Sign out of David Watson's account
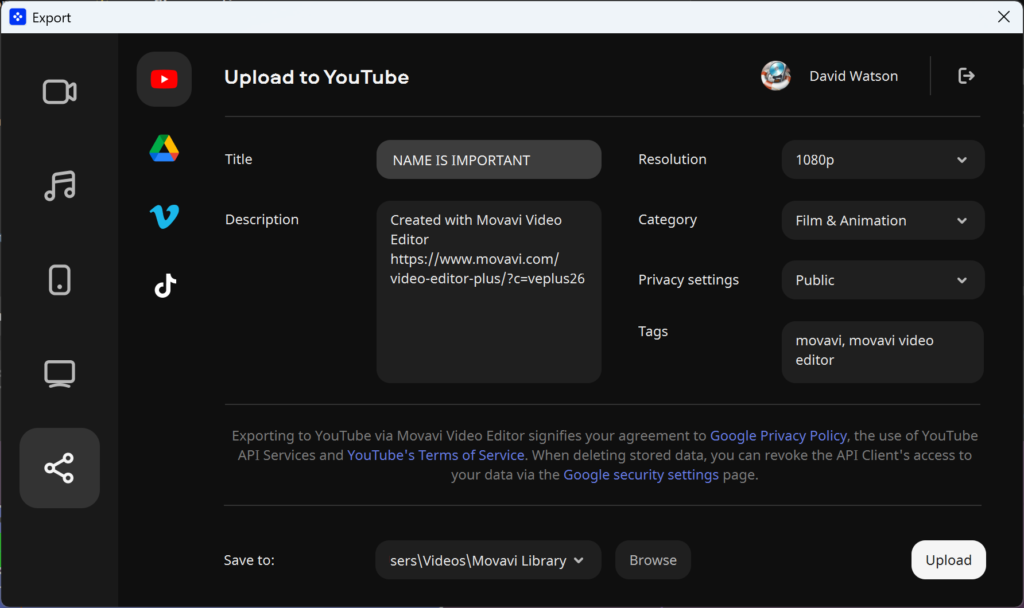 click(x=966, y=75)
